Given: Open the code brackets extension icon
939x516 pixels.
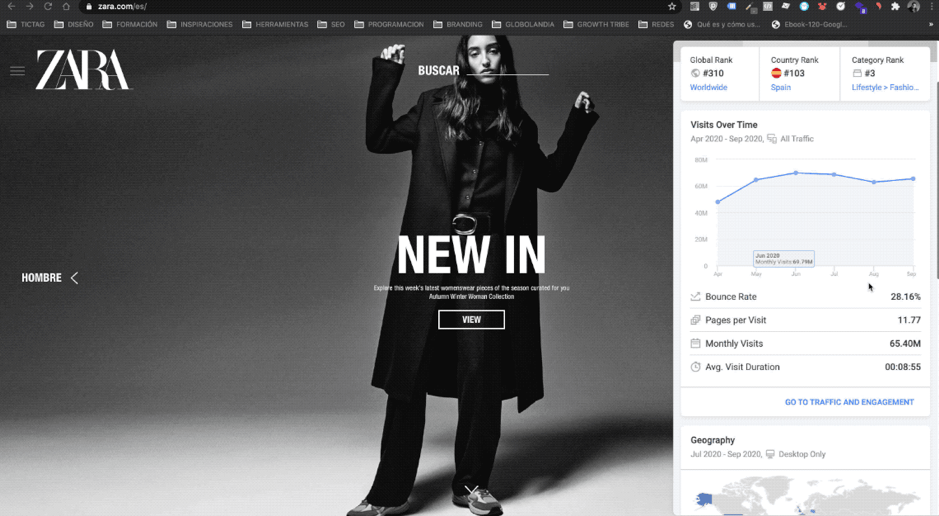Looking at the screenshot, I should pos(768,7).
